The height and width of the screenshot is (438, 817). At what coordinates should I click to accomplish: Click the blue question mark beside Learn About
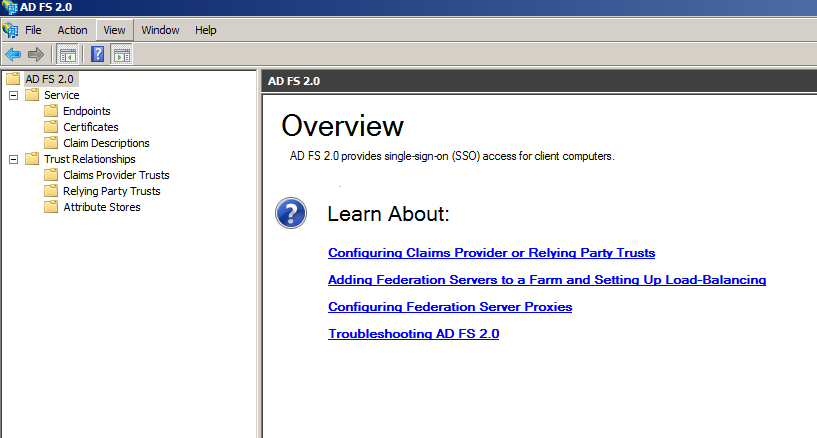(291, 213)
